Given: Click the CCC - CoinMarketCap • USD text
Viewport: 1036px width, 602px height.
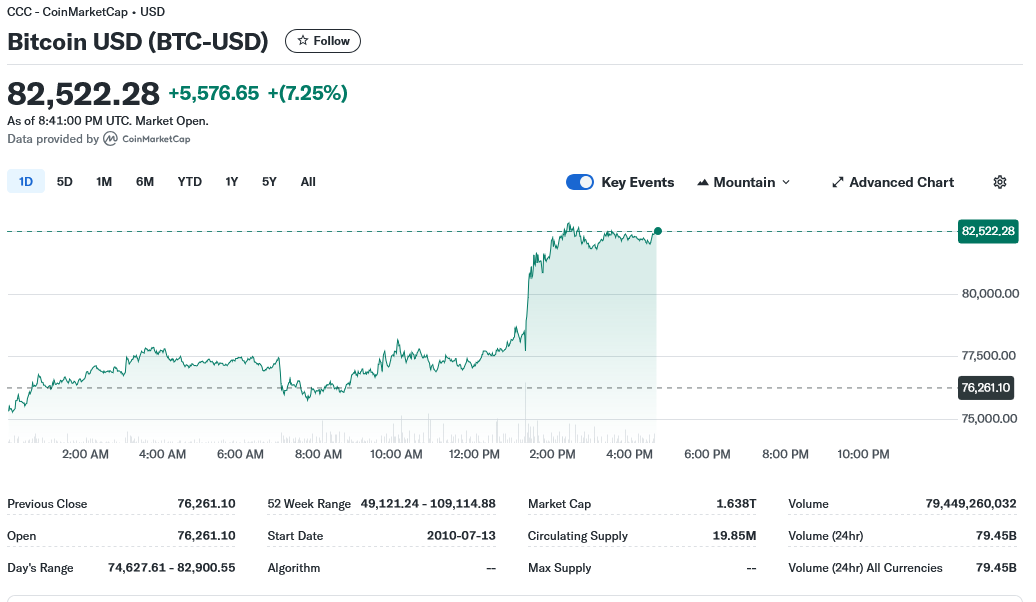Looking at the screenshot, I should click(x=86, y=12).
